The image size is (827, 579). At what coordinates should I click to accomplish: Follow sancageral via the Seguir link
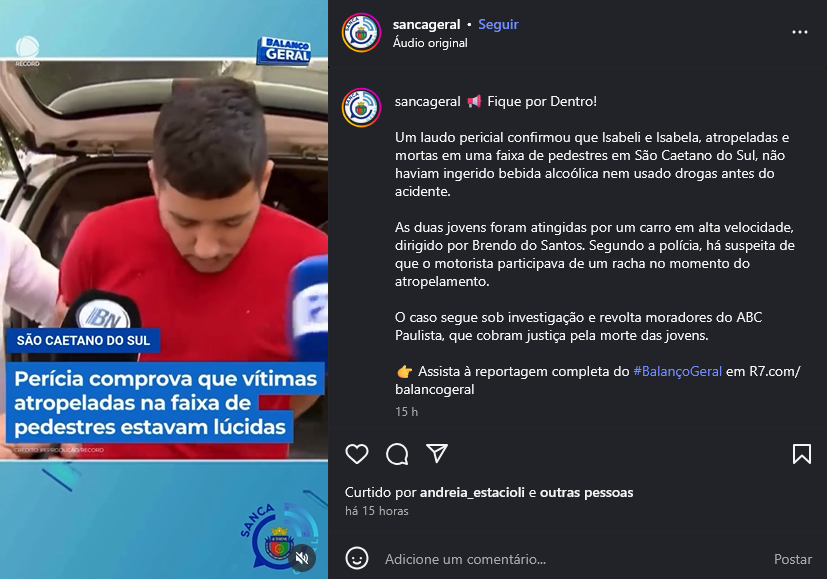(x=498, y=25)
